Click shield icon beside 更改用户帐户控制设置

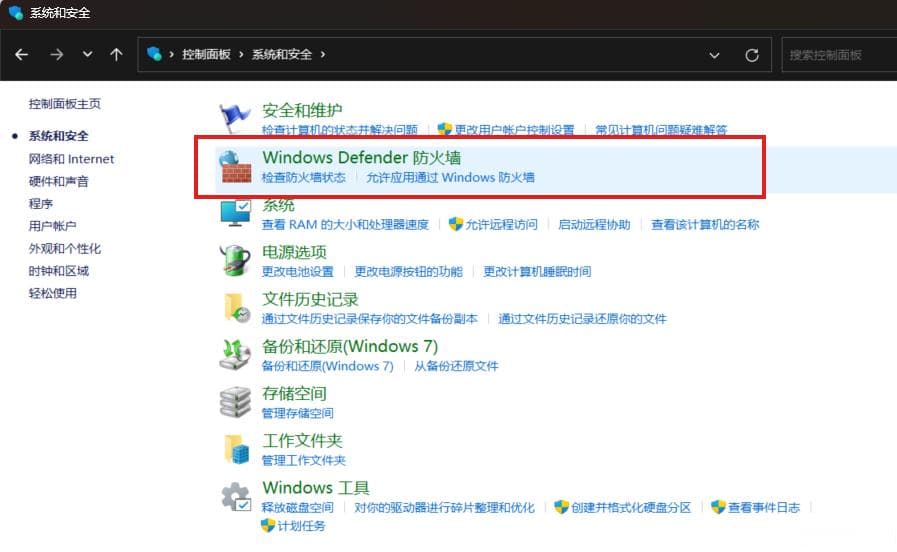click(444, 129)
